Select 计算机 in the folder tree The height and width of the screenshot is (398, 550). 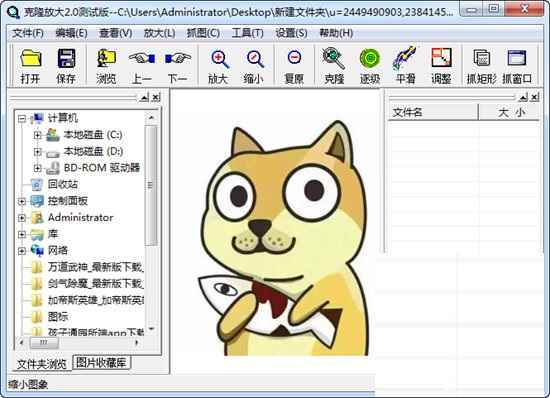click(62, 118)
